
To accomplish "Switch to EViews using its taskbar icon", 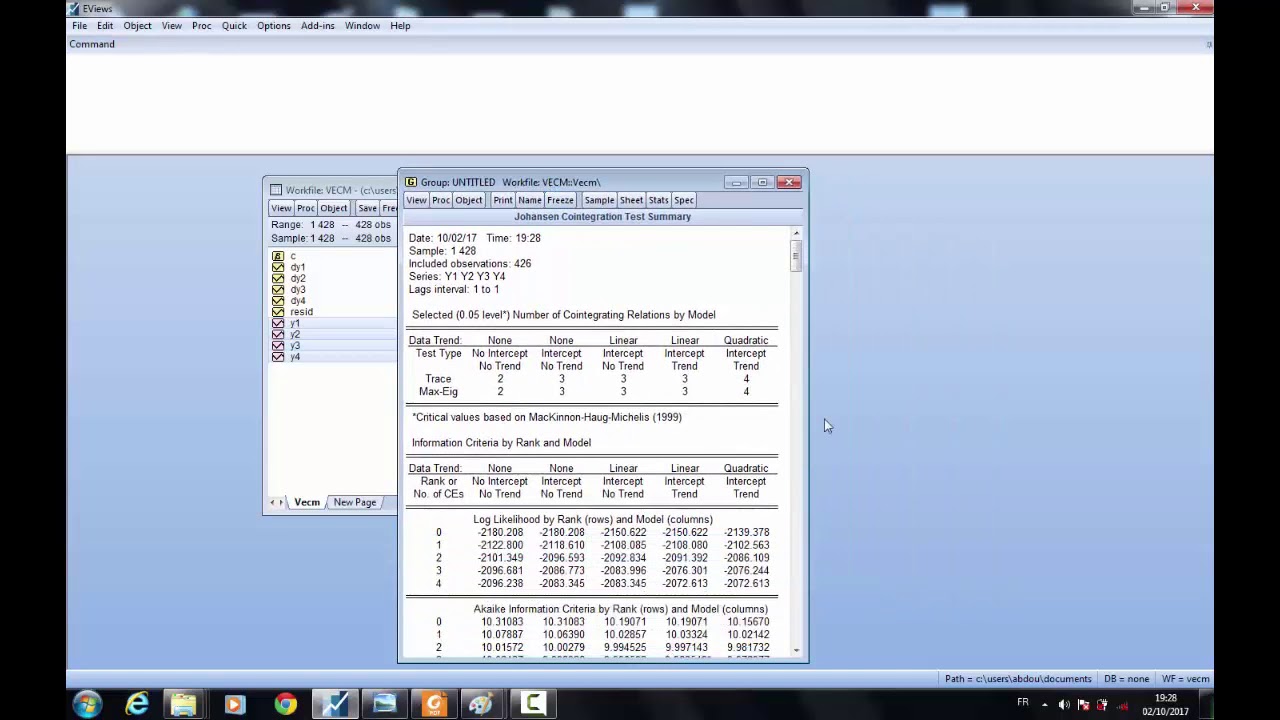I will pyautogui.click(x=335, y=704).
